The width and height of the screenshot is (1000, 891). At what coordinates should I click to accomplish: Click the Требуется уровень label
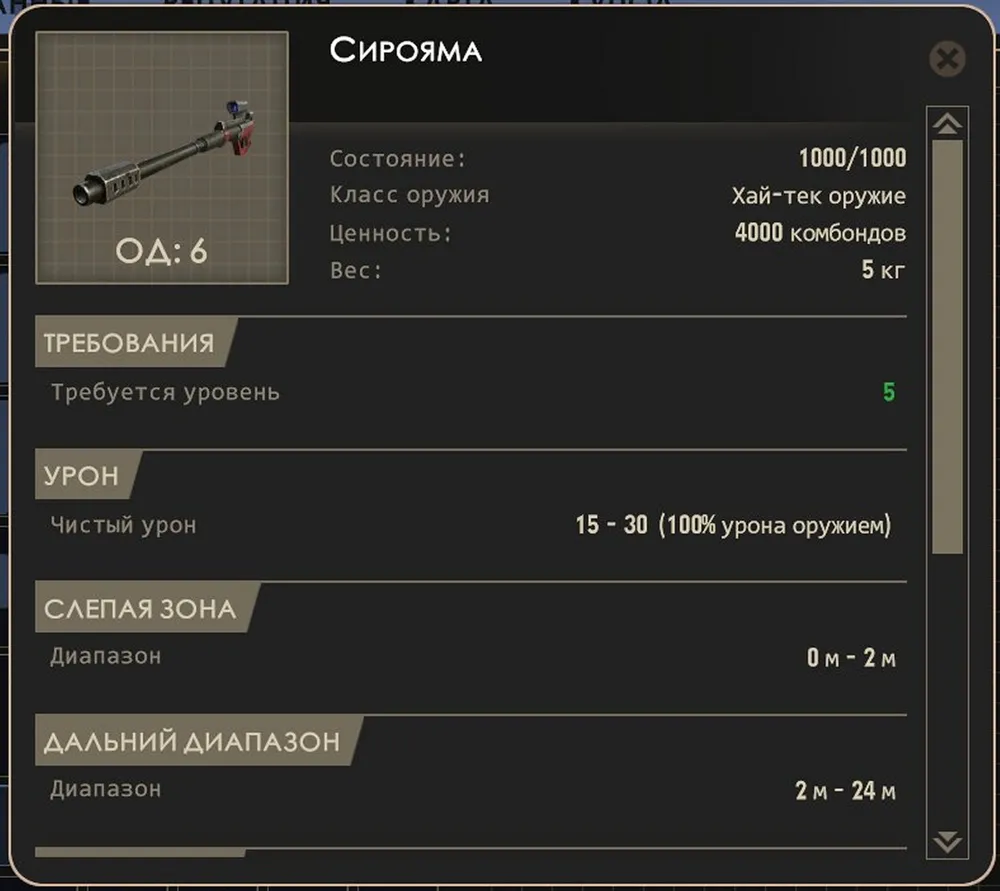tap(165, 392)
